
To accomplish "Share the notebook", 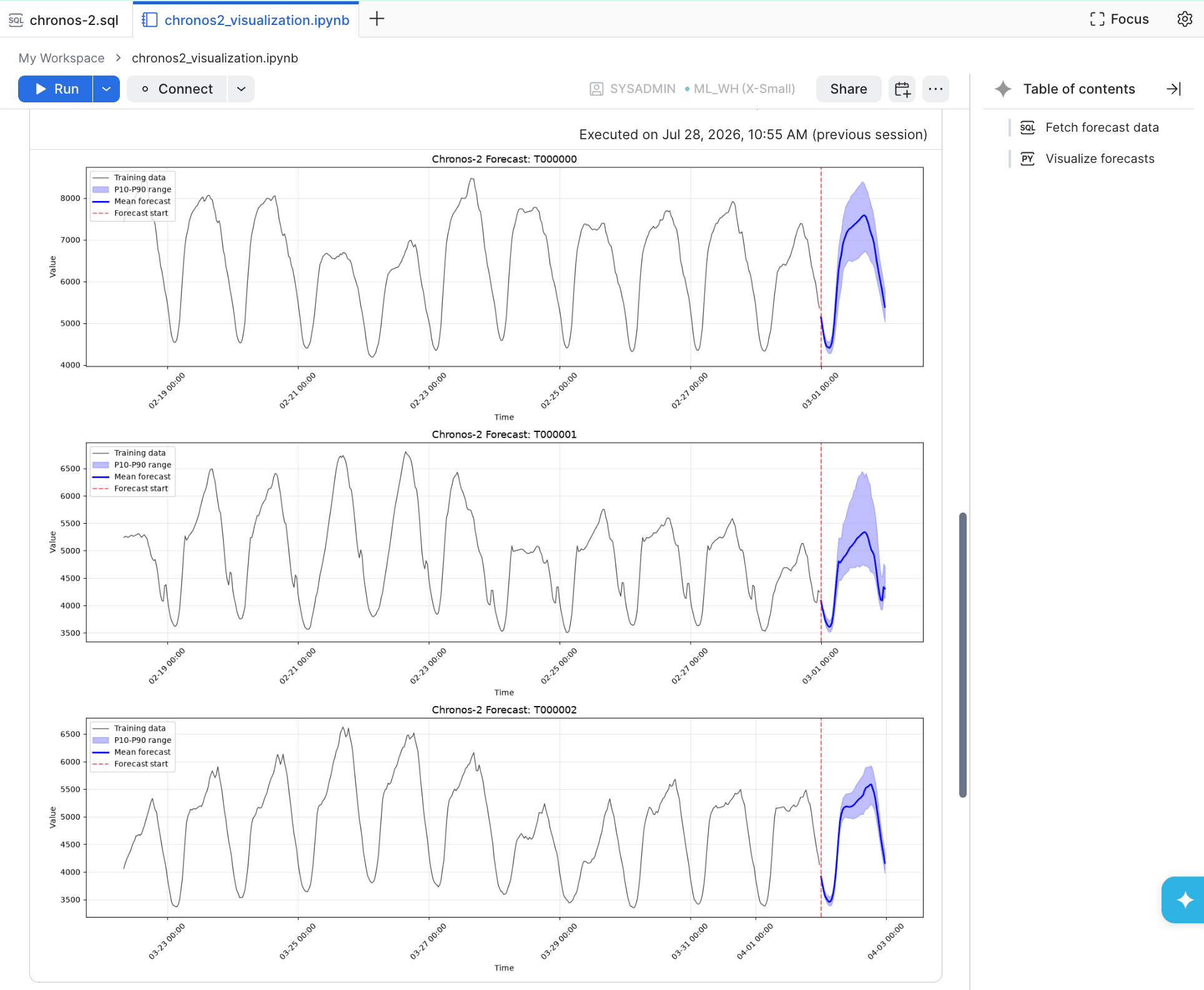I will tap(848, 89).
